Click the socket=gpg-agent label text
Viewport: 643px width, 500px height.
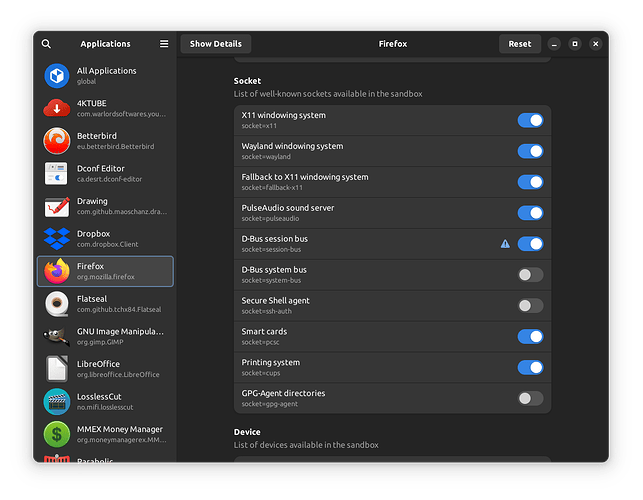point(269,404)
